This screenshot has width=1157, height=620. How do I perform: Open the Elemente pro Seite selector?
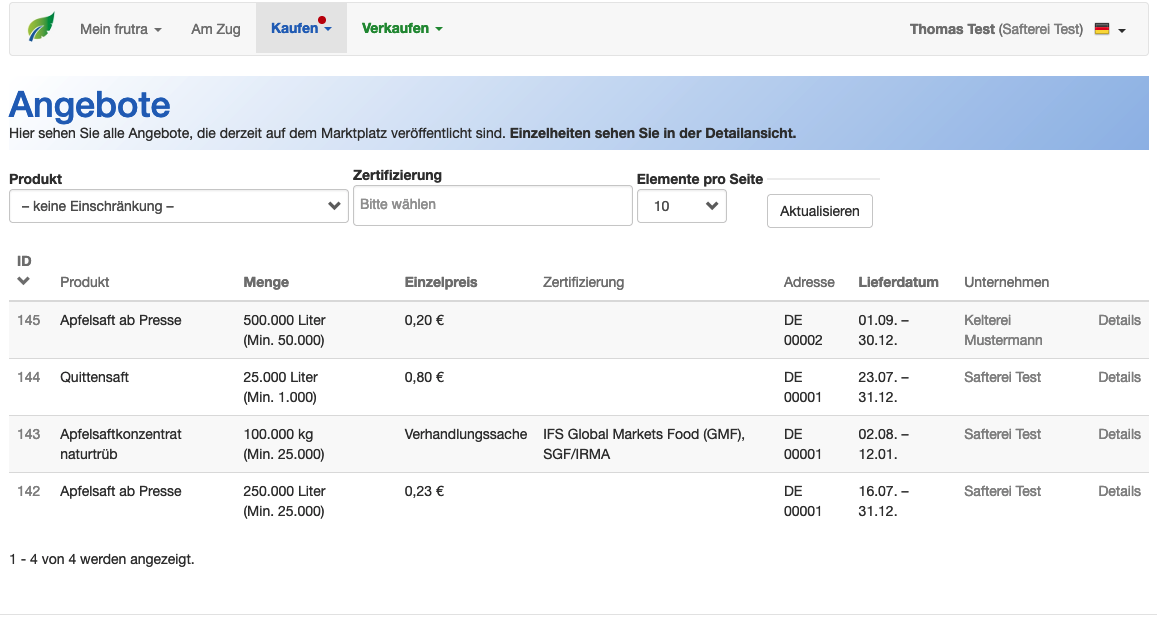(x=681, y=206)
